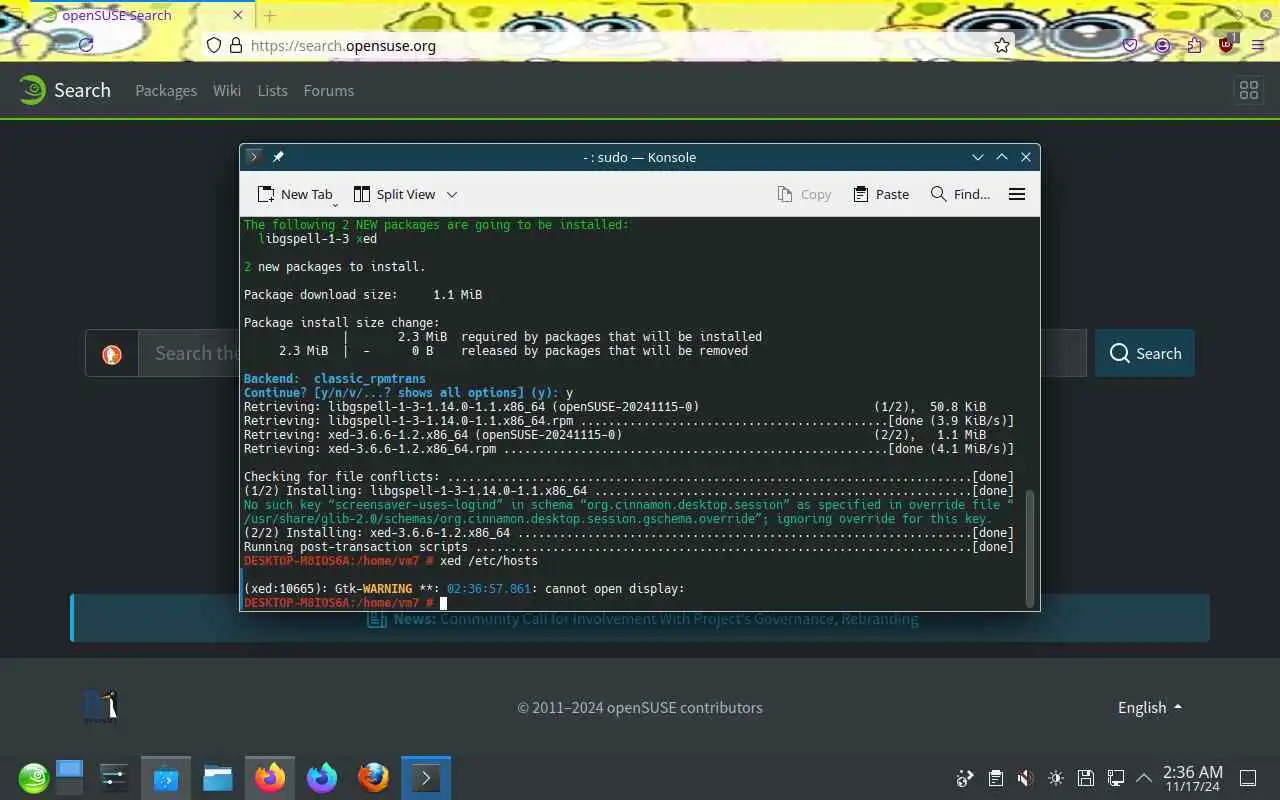The image size is (1280, 800).
Task: Open the English language dropdown
Action: [1150, 707]
